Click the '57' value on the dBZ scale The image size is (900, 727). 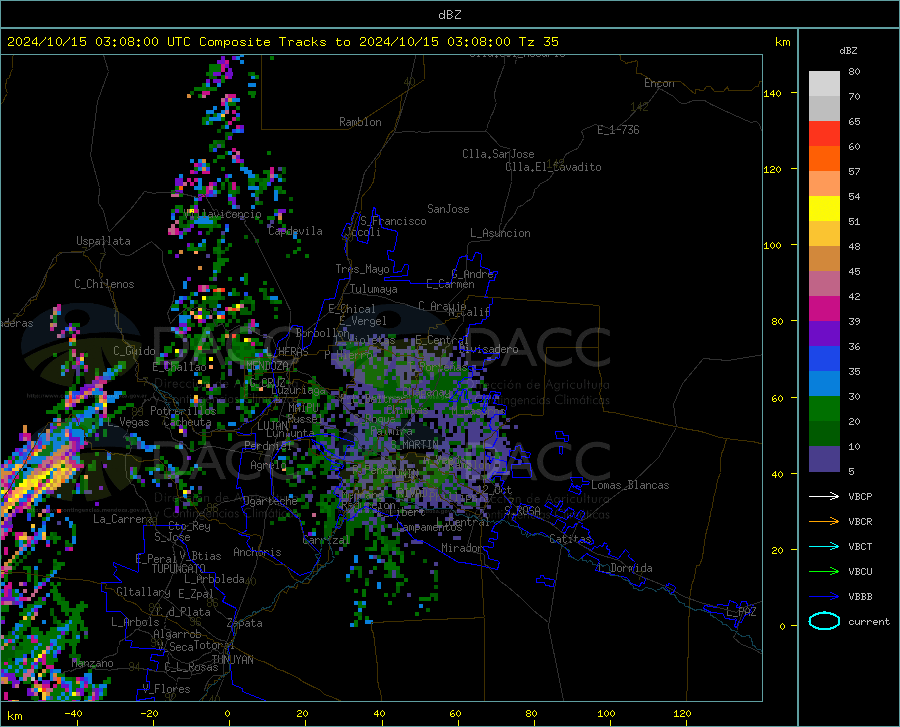(854, 172)
